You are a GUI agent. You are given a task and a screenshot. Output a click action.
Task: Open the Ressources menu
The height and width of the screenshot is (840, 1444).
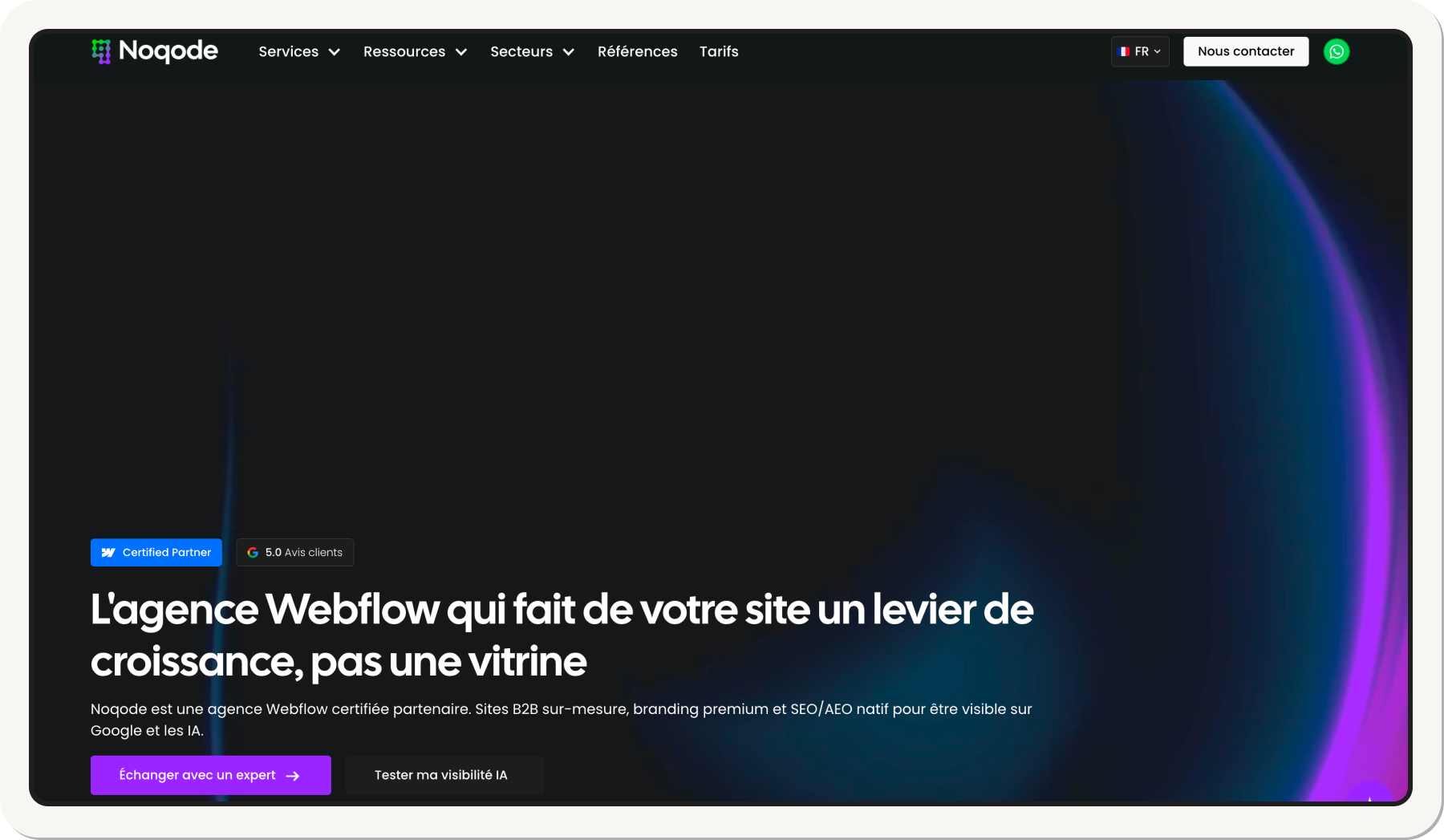coord(415,51)
